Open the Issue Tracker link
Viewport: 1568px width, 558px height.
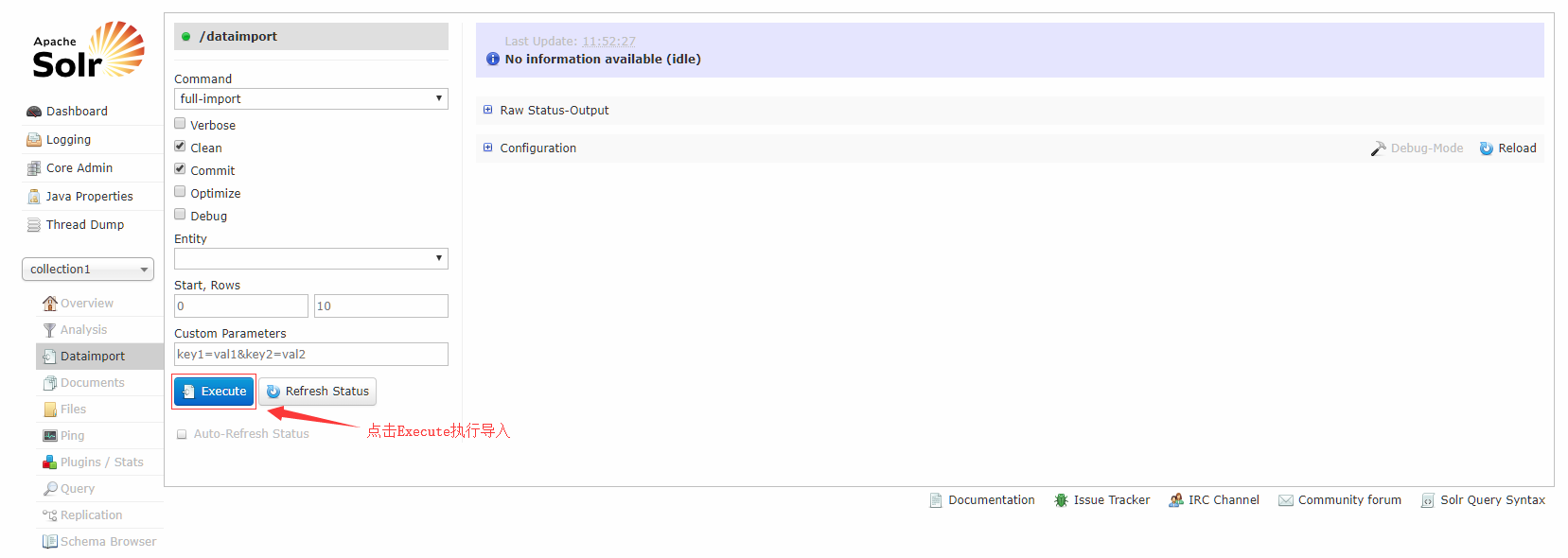coord(1112,500)
